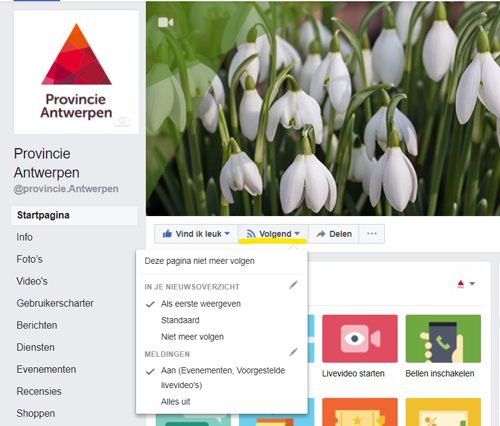Click the thumbs-up Vind ik leuk icon
The image size is (500, 426).
coord(167,234)
